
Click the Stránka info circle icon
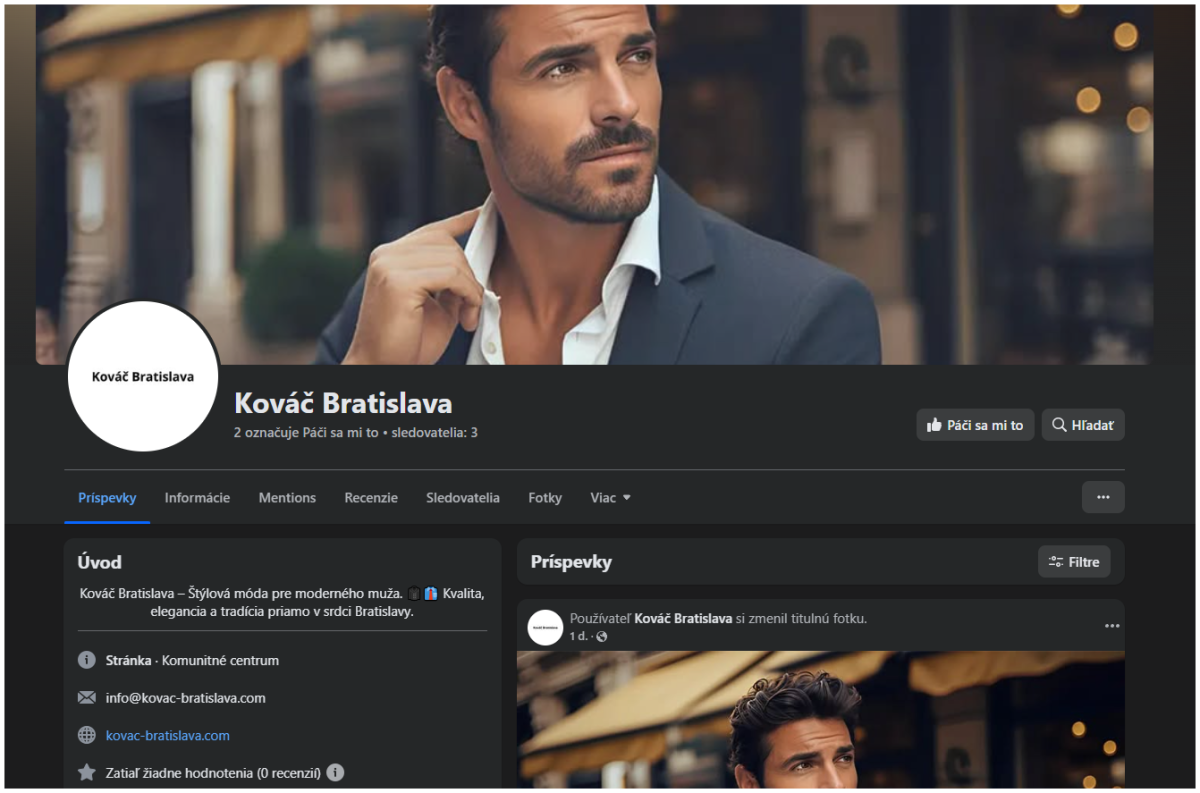pos(87,660)
